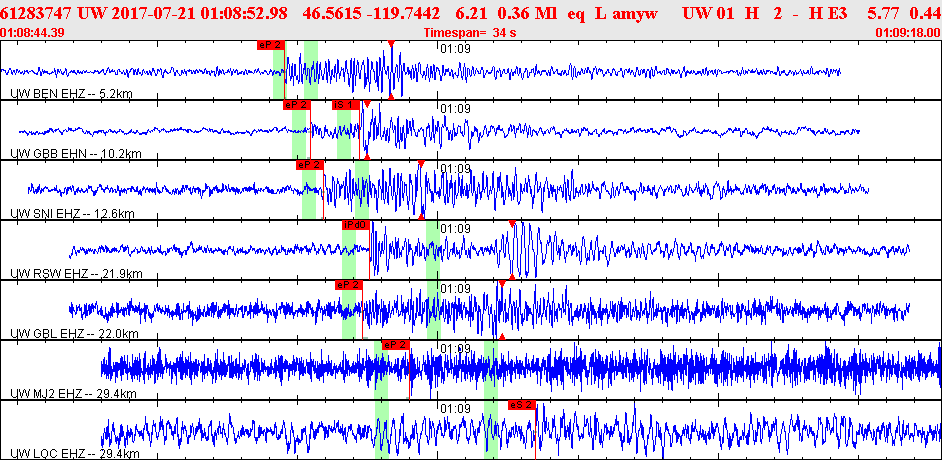This screenshot has height=460, width=942.
Task: Select the eP 2 pick flag on SNI trace
Action: 309,165
